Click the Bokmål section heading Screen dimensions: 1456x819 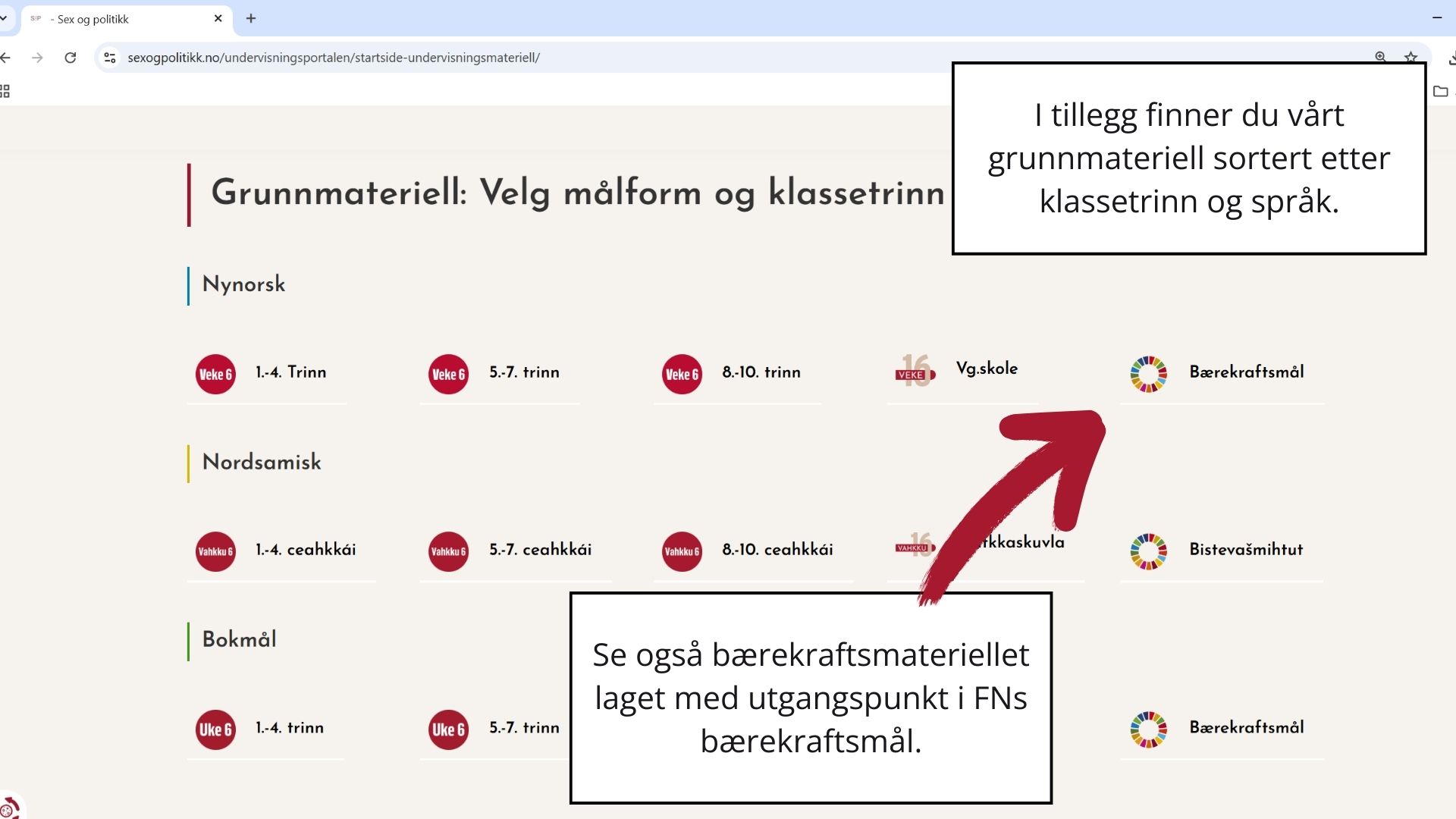click(239, 639)
